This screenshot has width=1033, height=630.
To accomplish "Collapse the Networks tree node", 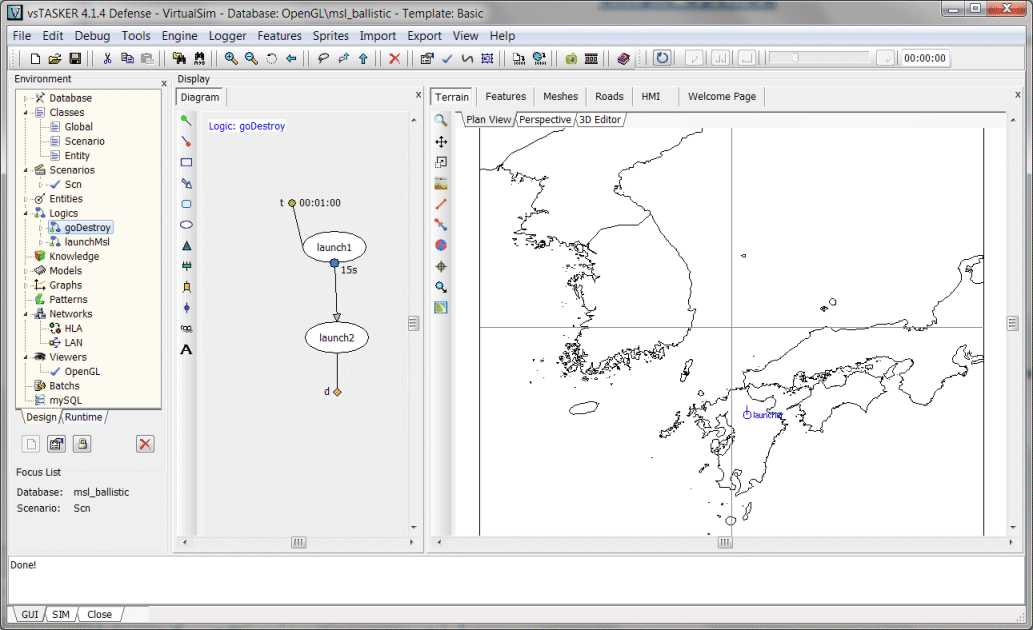I will click(27, 314).
